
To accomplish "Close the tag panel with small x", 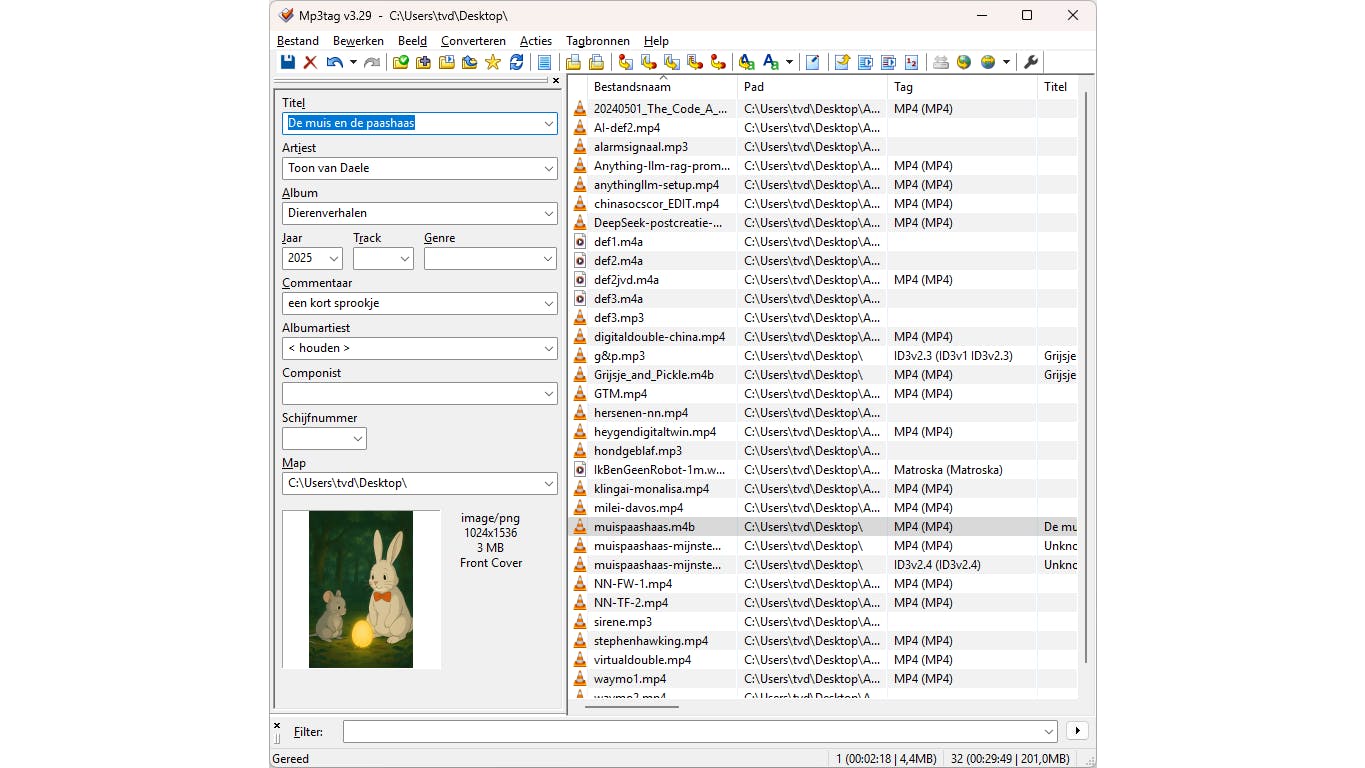I will click(556, 81).
